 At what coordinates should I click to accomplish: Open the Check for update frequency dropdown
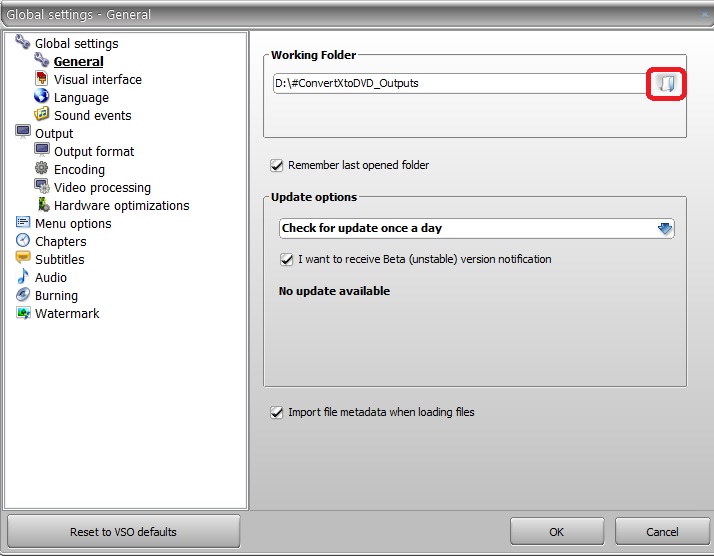pos(476,228)
